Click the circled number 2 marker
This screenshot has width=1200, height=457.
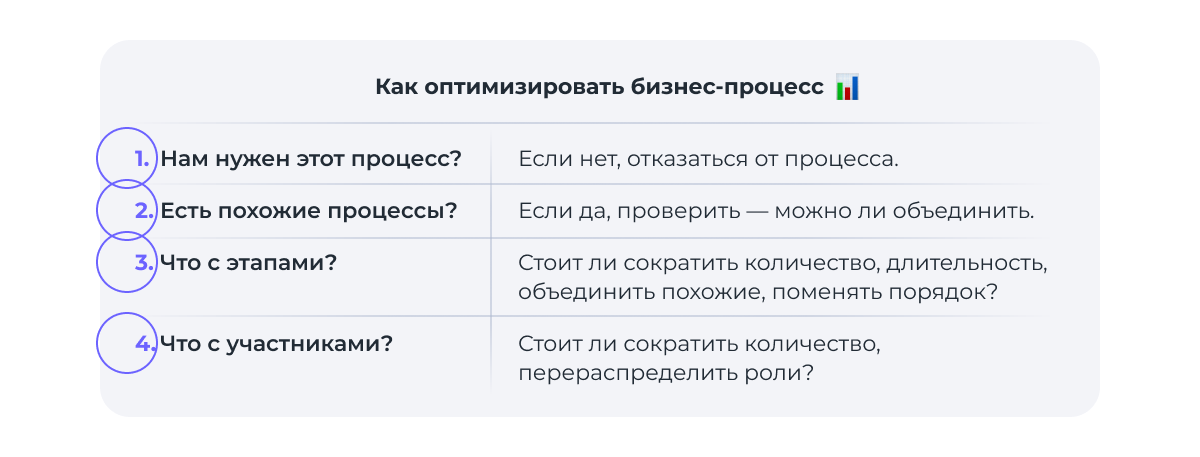[126, 211]
